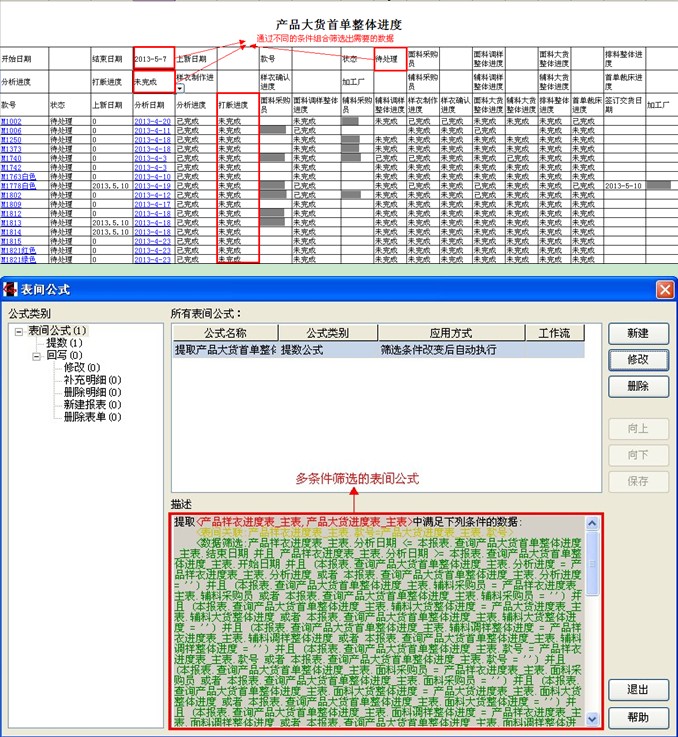
Task: Select 新建报表 (0) tree item
Action: pyautogui.click(x=91, y=404)
